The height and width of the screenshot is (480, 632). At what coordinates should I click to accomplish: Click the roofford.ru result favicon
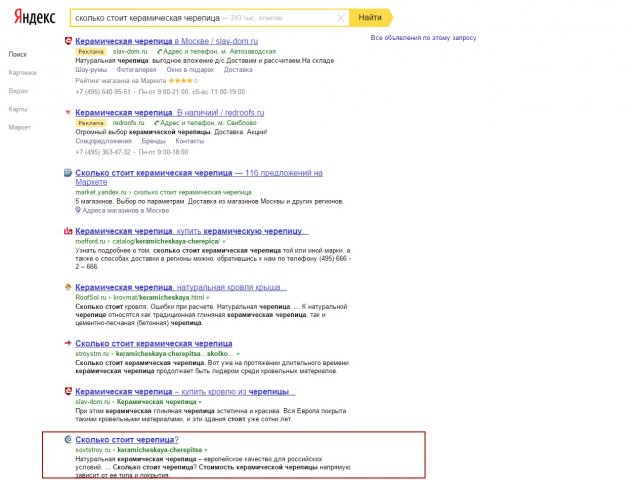(x=68, y=231)
